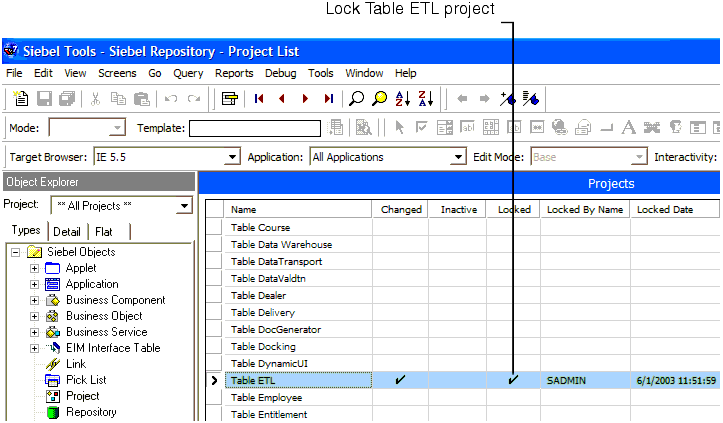Sort descending with Z-A icon
Image resolution: width=723 pixels, height=423 pixels.
point(426,98)
